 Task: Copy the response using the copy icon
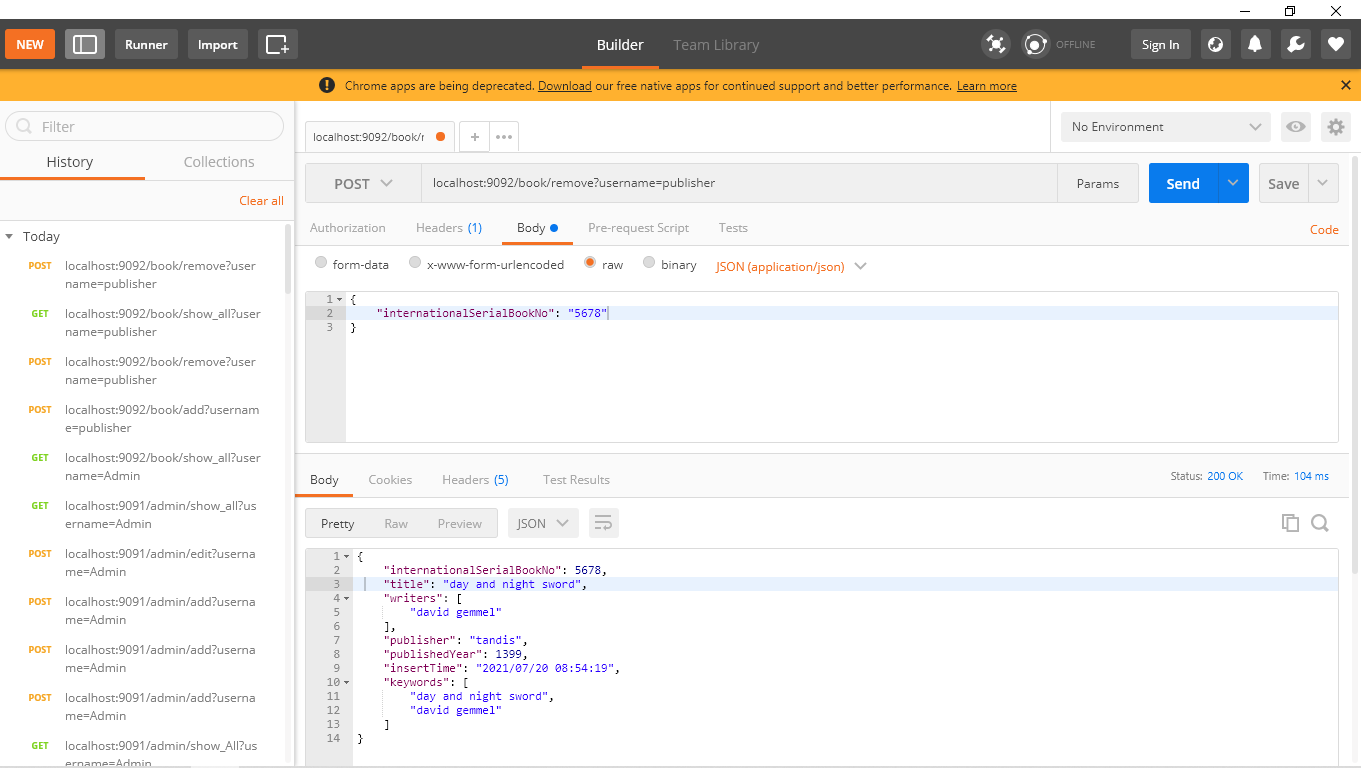point(1290,522)
